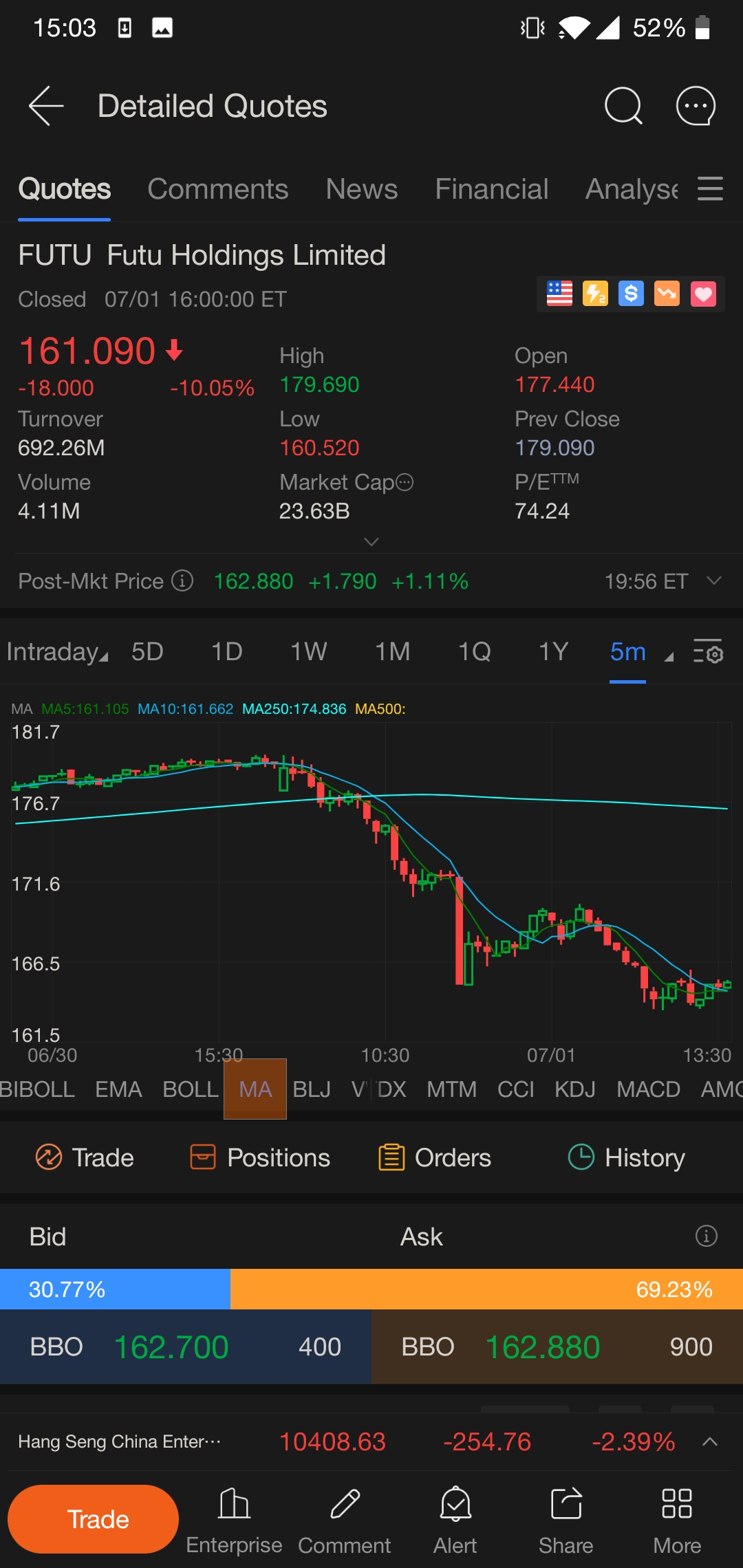Select the 1M chart period
The image size is (743, 1568).
pos(393,651)
